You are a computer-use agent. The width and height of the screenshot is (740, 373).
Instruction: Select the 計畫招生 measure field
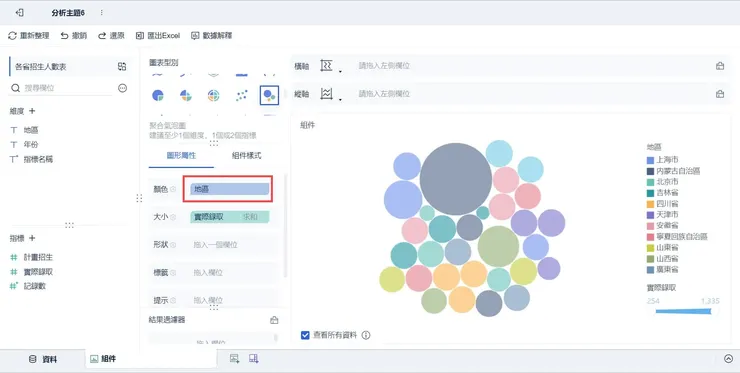[38, 257]
